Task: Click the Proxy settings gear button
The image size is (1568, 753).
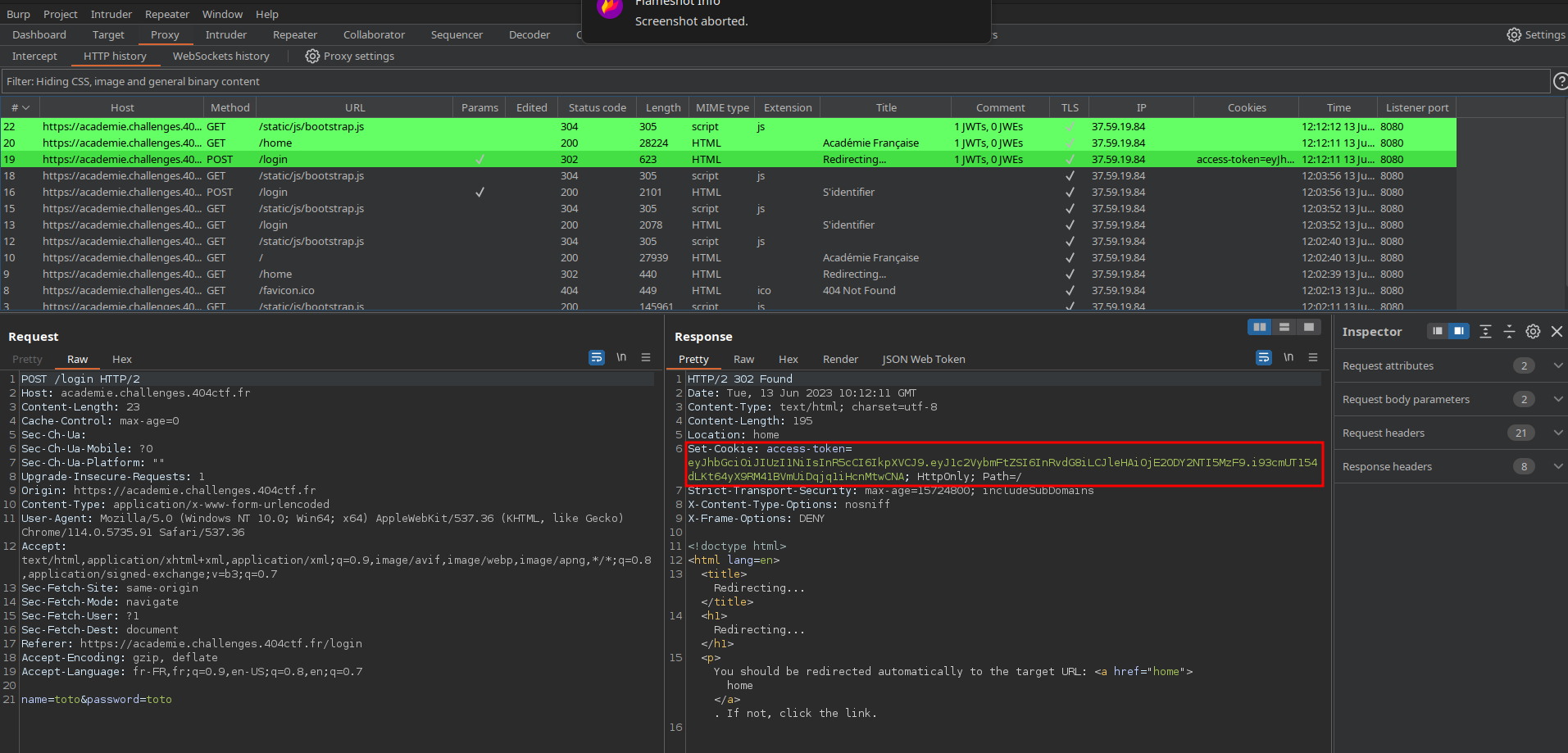Action: [350, 56]
